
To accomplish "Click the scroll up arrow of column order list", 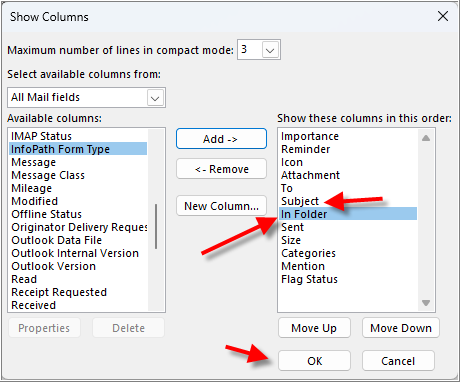I will coord(426,138).
